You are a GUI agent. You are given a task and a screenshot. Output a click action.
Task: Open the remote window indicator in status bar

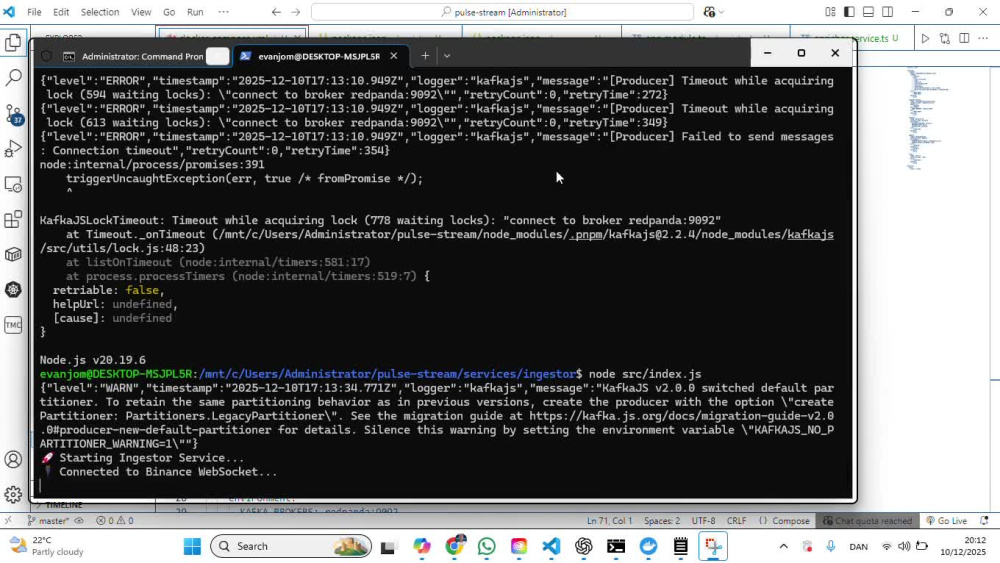pyautogui.click(x=8, y=521)
